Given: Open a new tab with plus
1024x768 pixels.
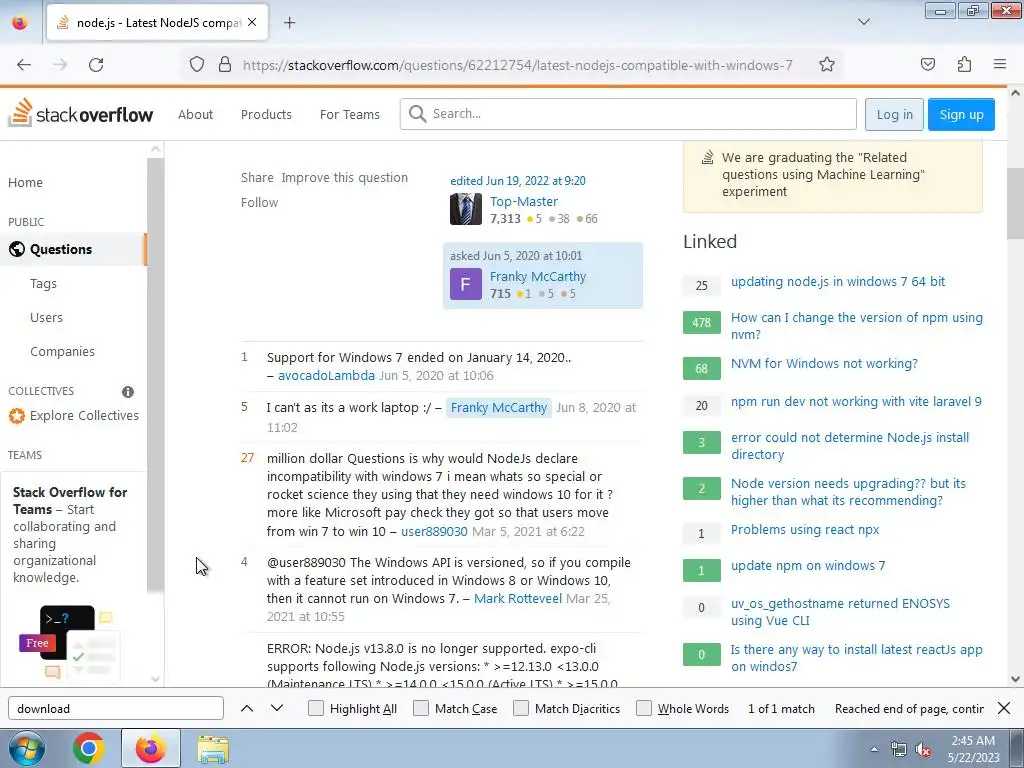Looking at the screenshot, I should click(289, 23).
